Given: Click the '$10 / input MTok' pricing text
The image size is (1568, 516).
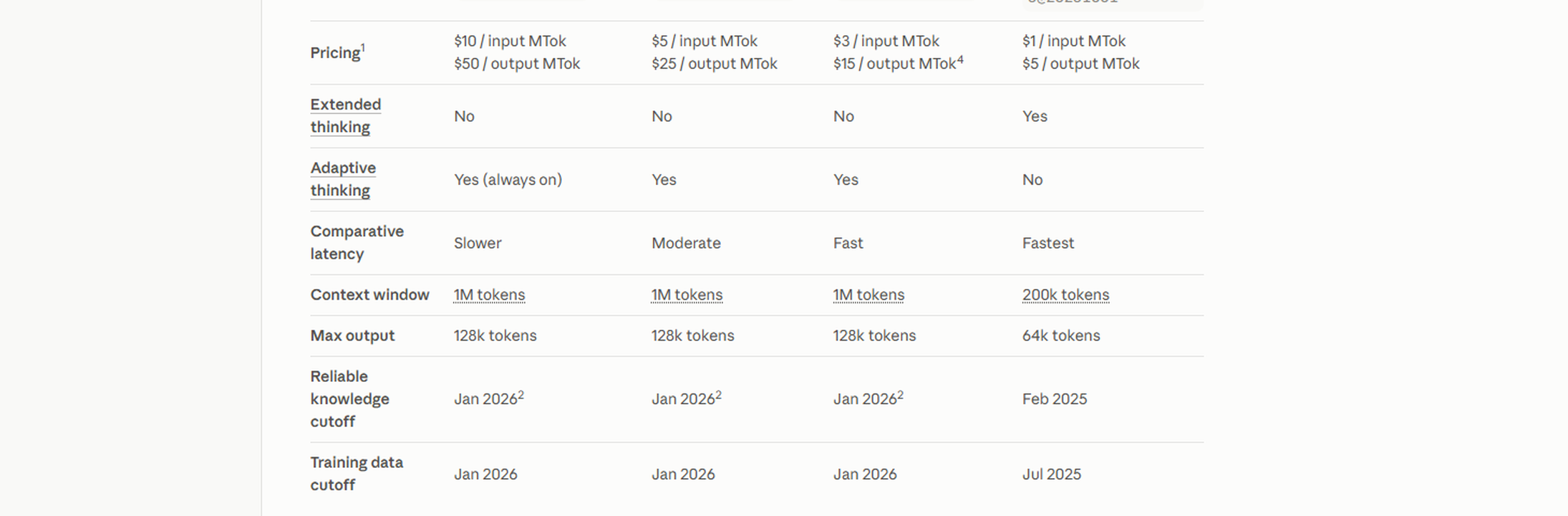Looking at the screenshot, I should click(510, 41).
